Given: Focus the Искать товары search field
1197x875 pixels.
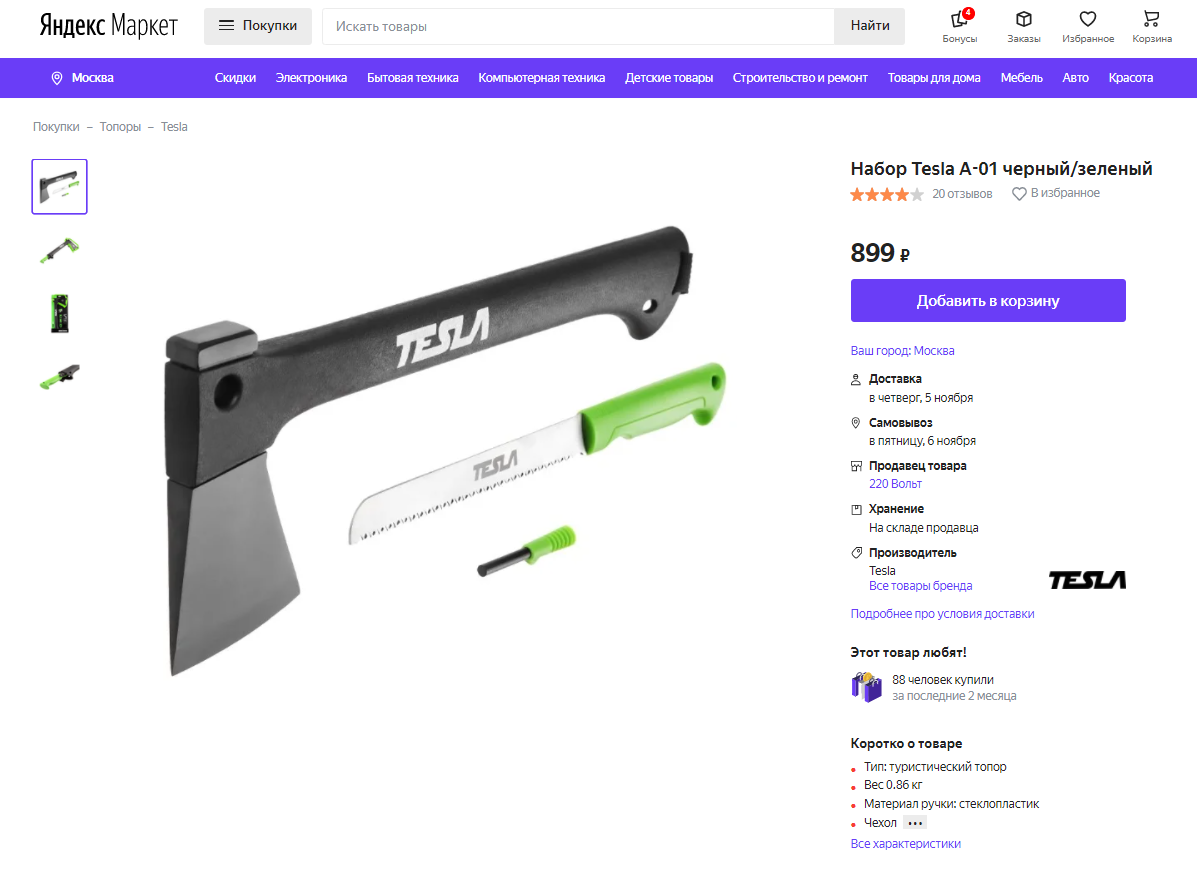Looking at the screenshot, I should click(x=578, y=26).
